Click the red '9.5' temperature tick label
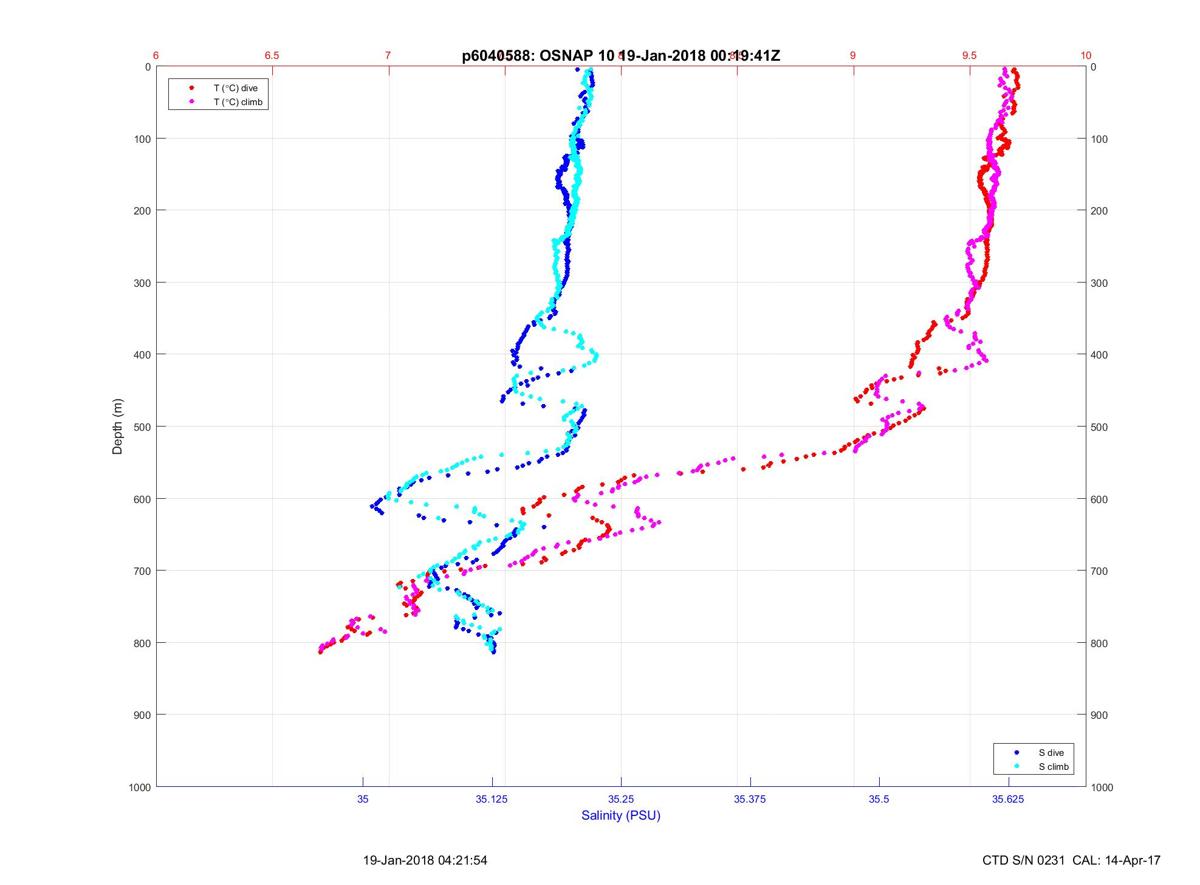1200x885 pixels. click(x=969, y=56)
